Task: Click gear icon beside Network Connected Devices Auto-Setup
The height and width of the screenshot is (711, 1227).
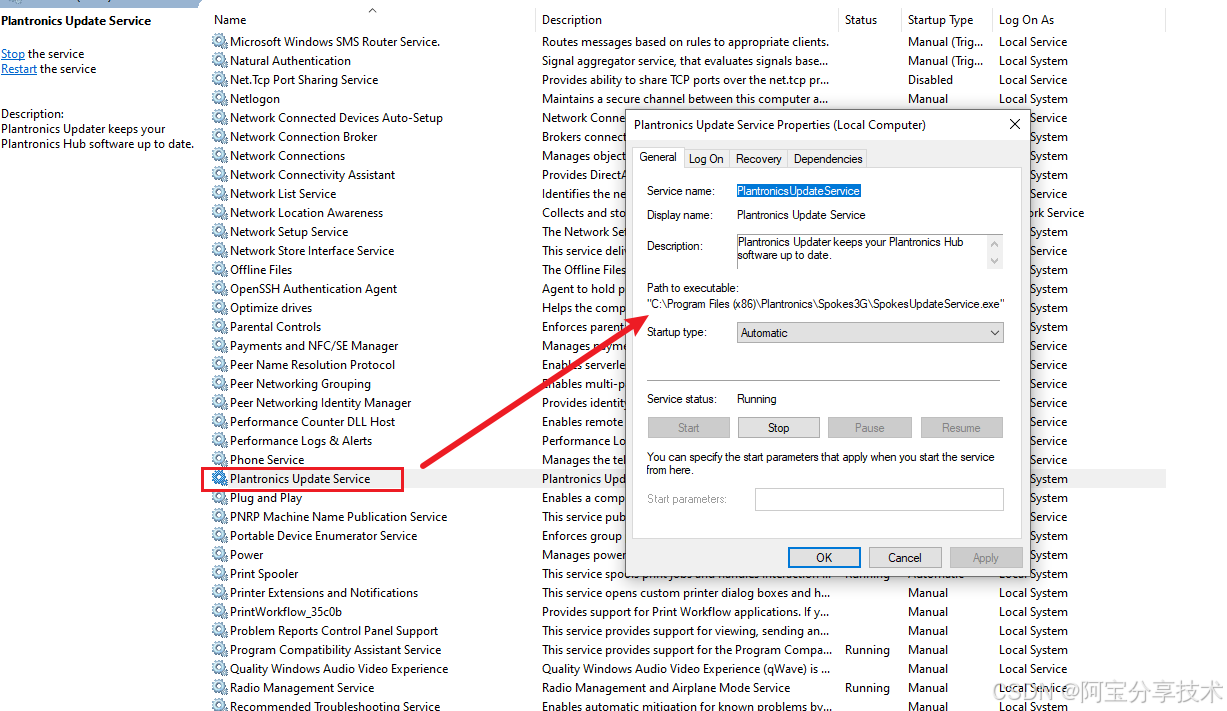Action: tap(220, 118)
